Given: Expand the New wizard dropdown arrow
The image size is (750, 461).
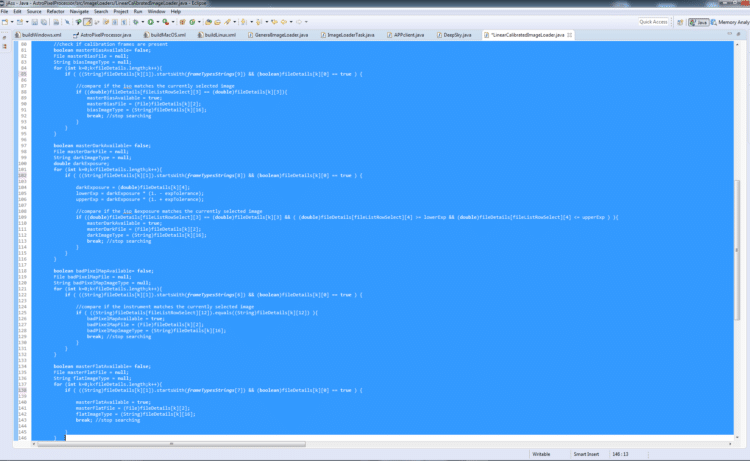Looking at the screenshot, I should 12,22.
